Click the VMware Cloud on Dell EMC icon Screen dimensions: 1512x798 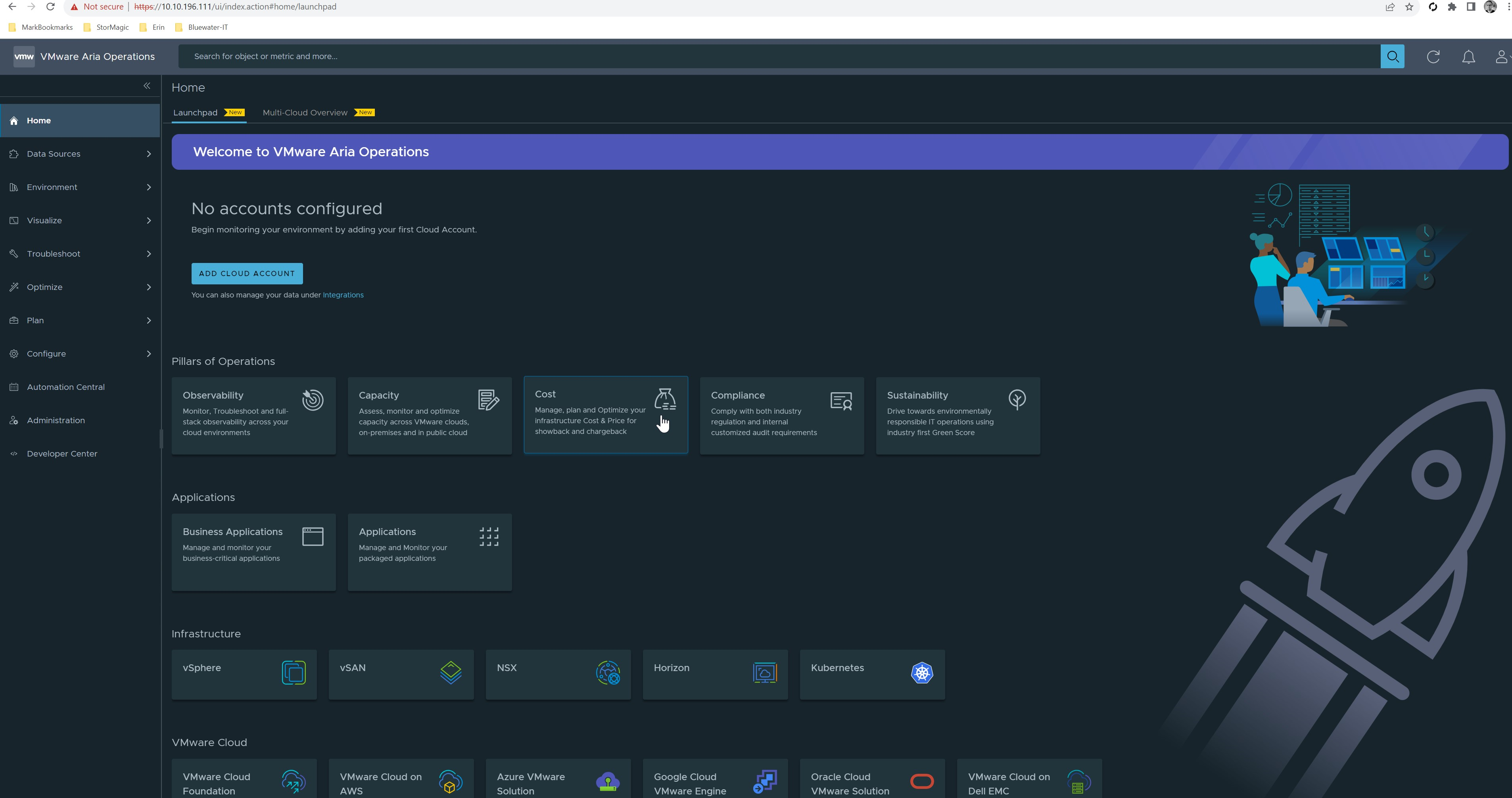1079,782
